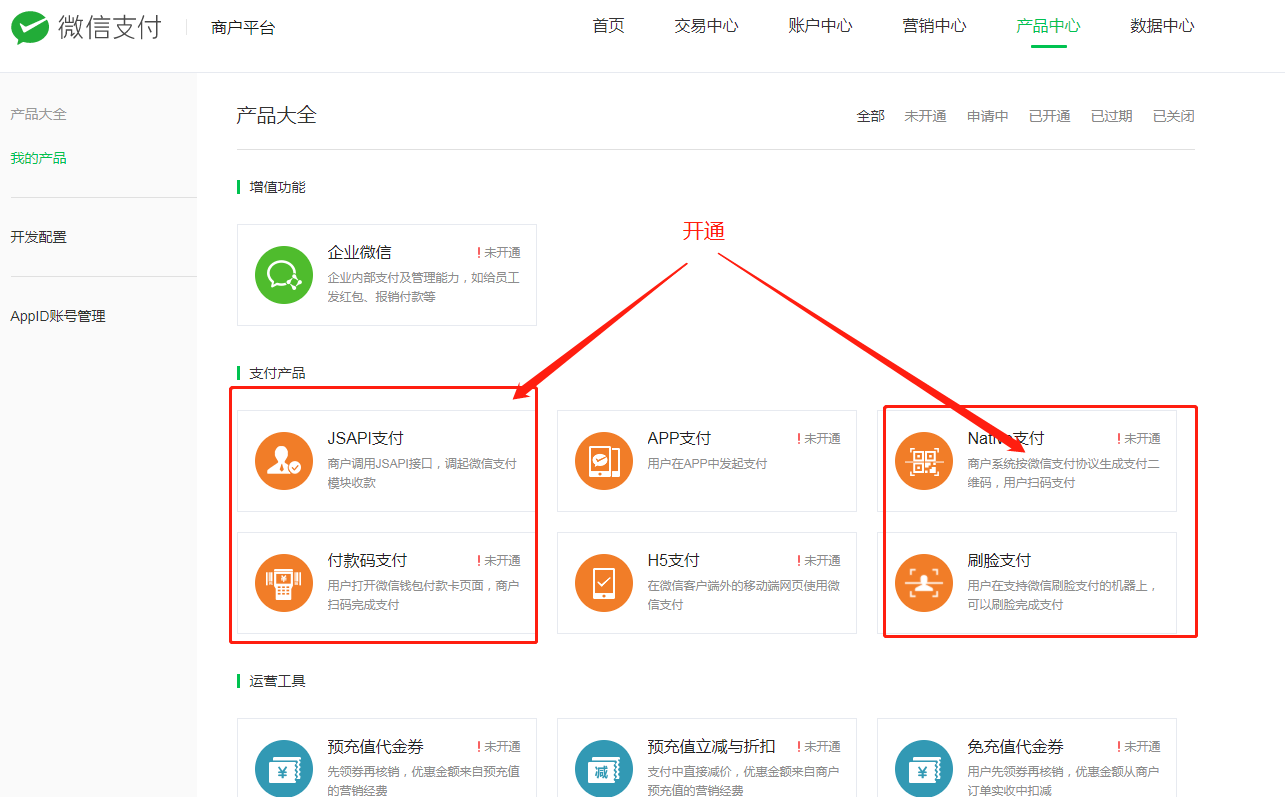Open 账户中心 in top navigation

[820, 26]
